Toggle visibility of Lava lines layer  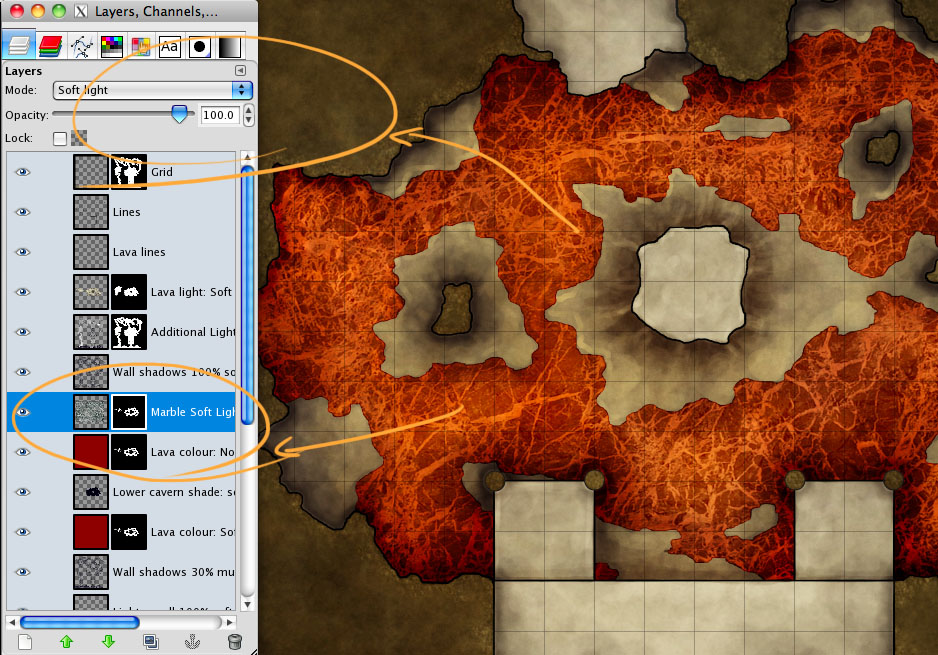click(x=23, y=252)
